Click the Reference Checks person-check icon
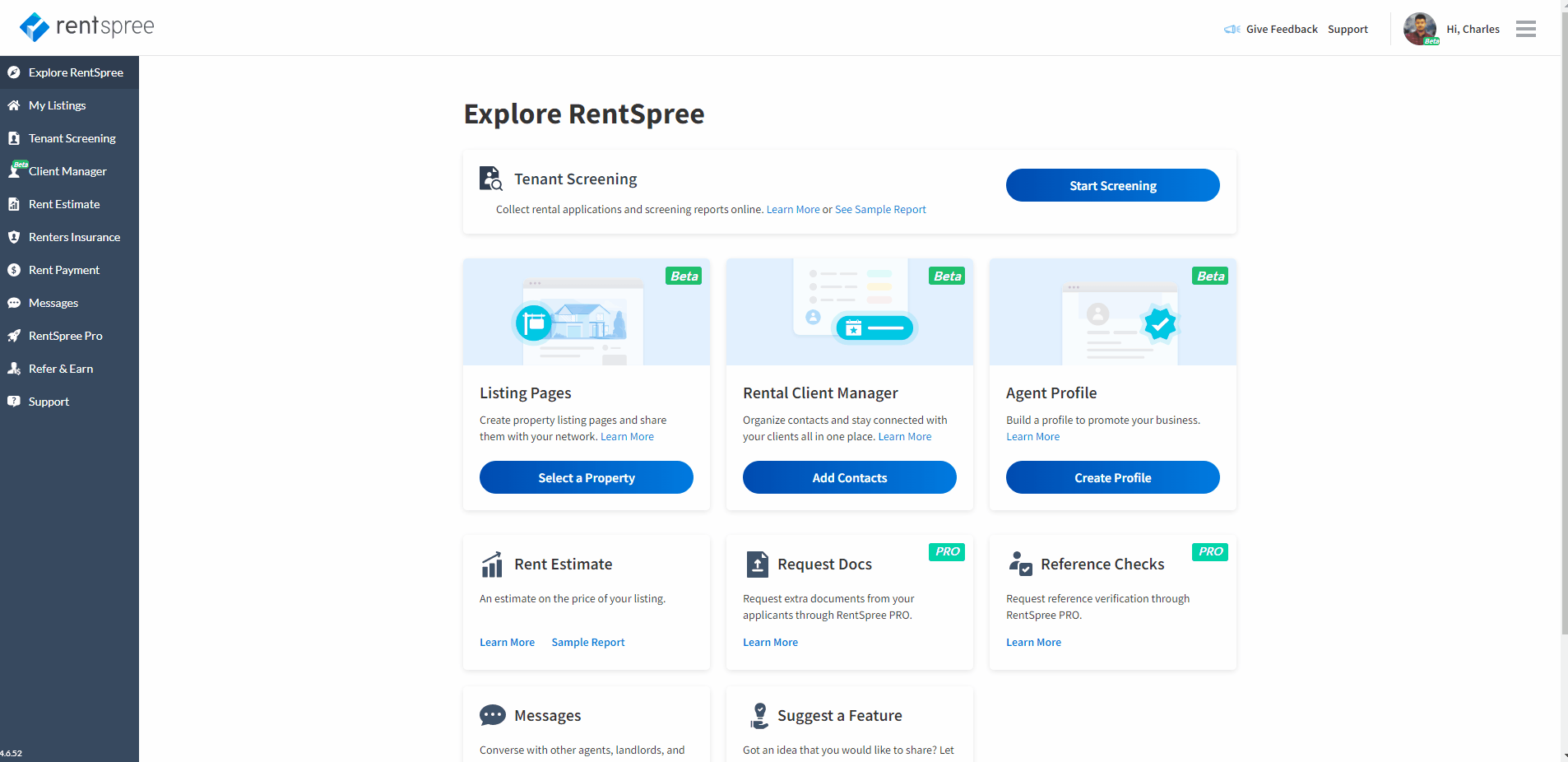This screenshot has width=1568, height=762. (x=1020, y=564)
